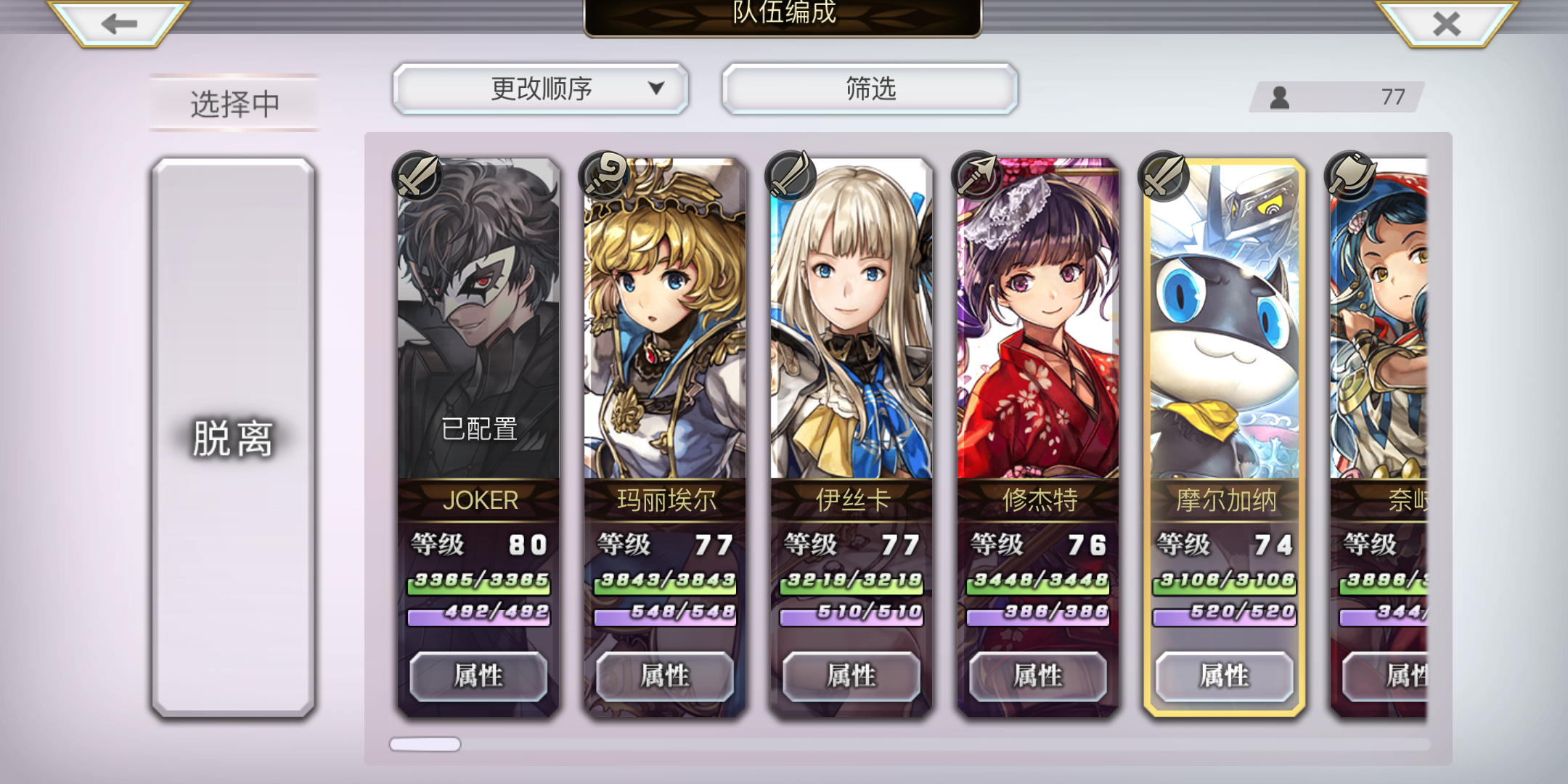1568x784 pixels.
Task: Open the 筛选 filter button
Action: pos(870,89)
